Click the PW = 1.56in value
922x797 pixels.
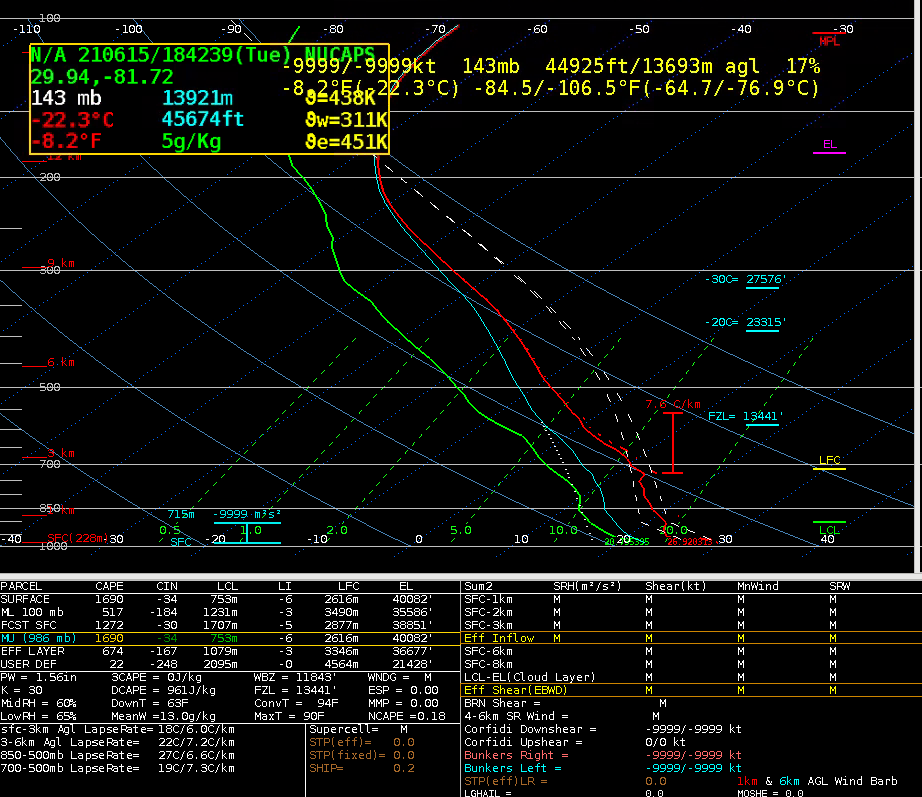pyautogui.click(x=39, y=678)
